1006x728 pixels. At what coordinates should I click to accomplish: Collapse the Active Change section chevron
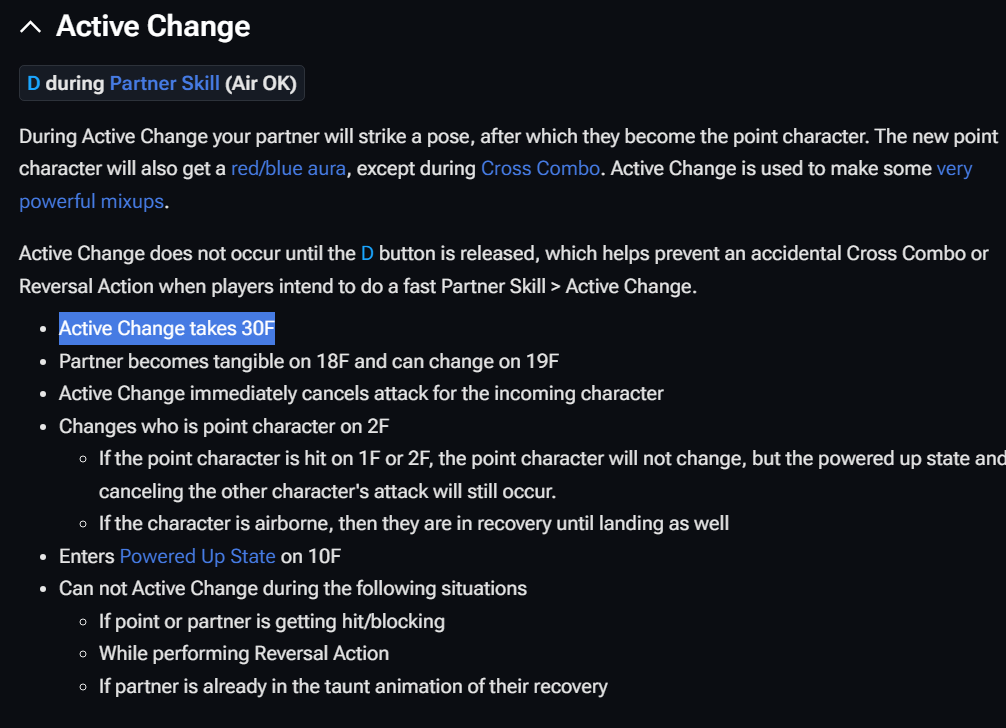(x=31, y=27)
